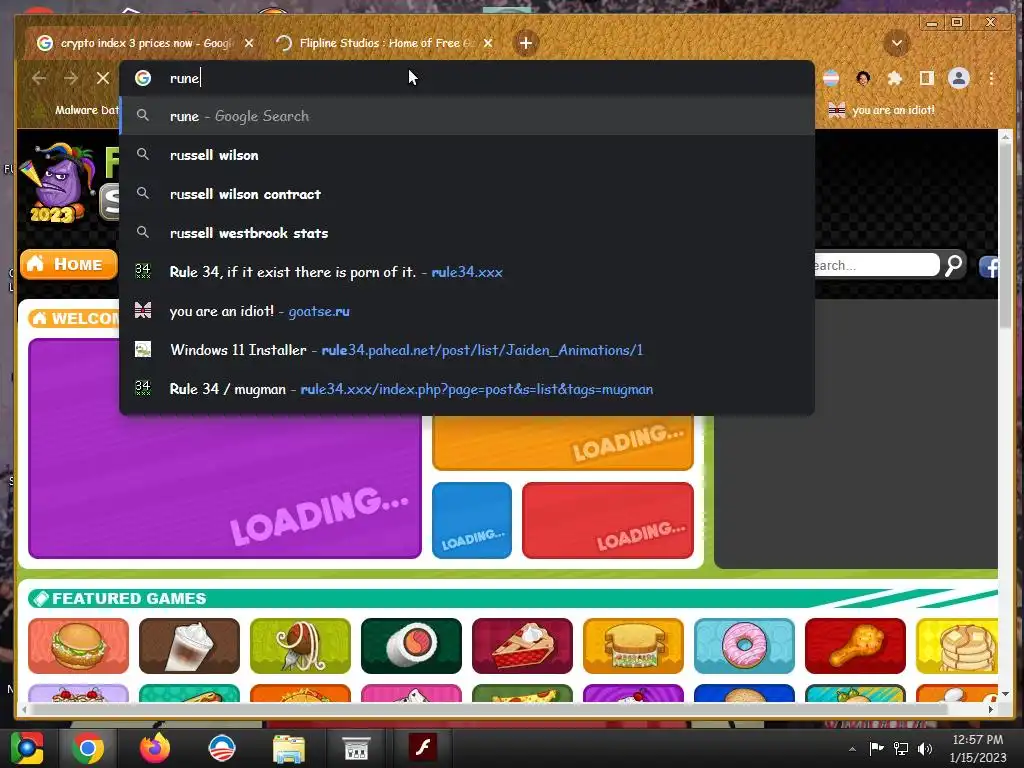This screenshot has width=1024, height=768.
Task: Show hidden tray icons arrow
Action: (852, 748)
